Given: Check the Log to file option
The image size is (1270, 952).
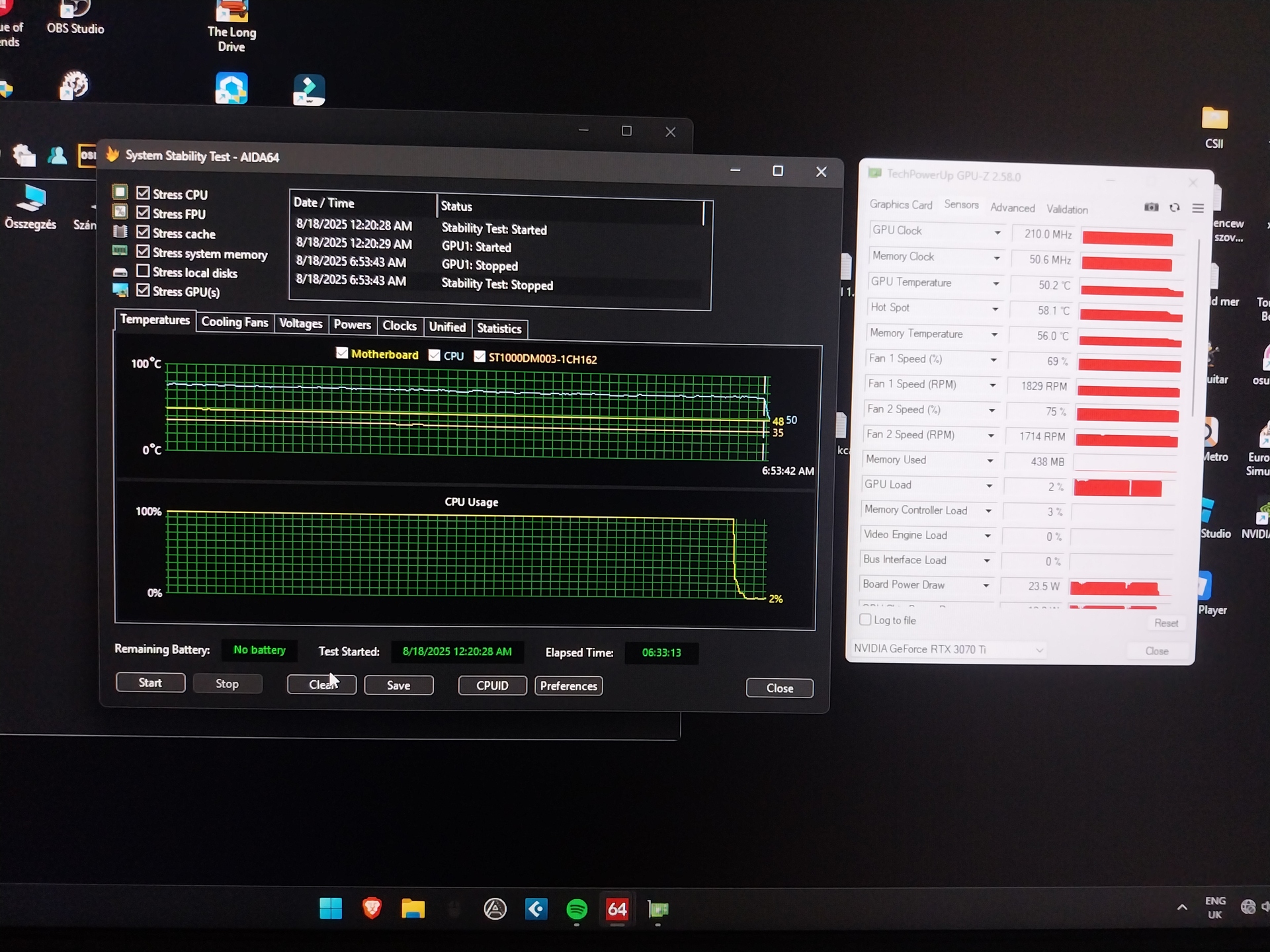Looking at the screenshot, I should (x=865, y=619).
